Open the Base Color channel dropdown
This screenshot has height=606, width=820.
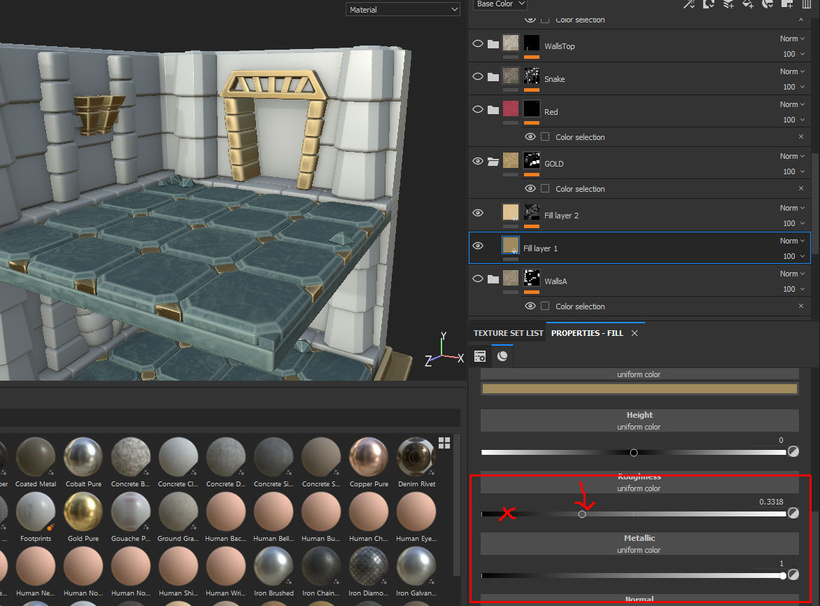[500, 4]
